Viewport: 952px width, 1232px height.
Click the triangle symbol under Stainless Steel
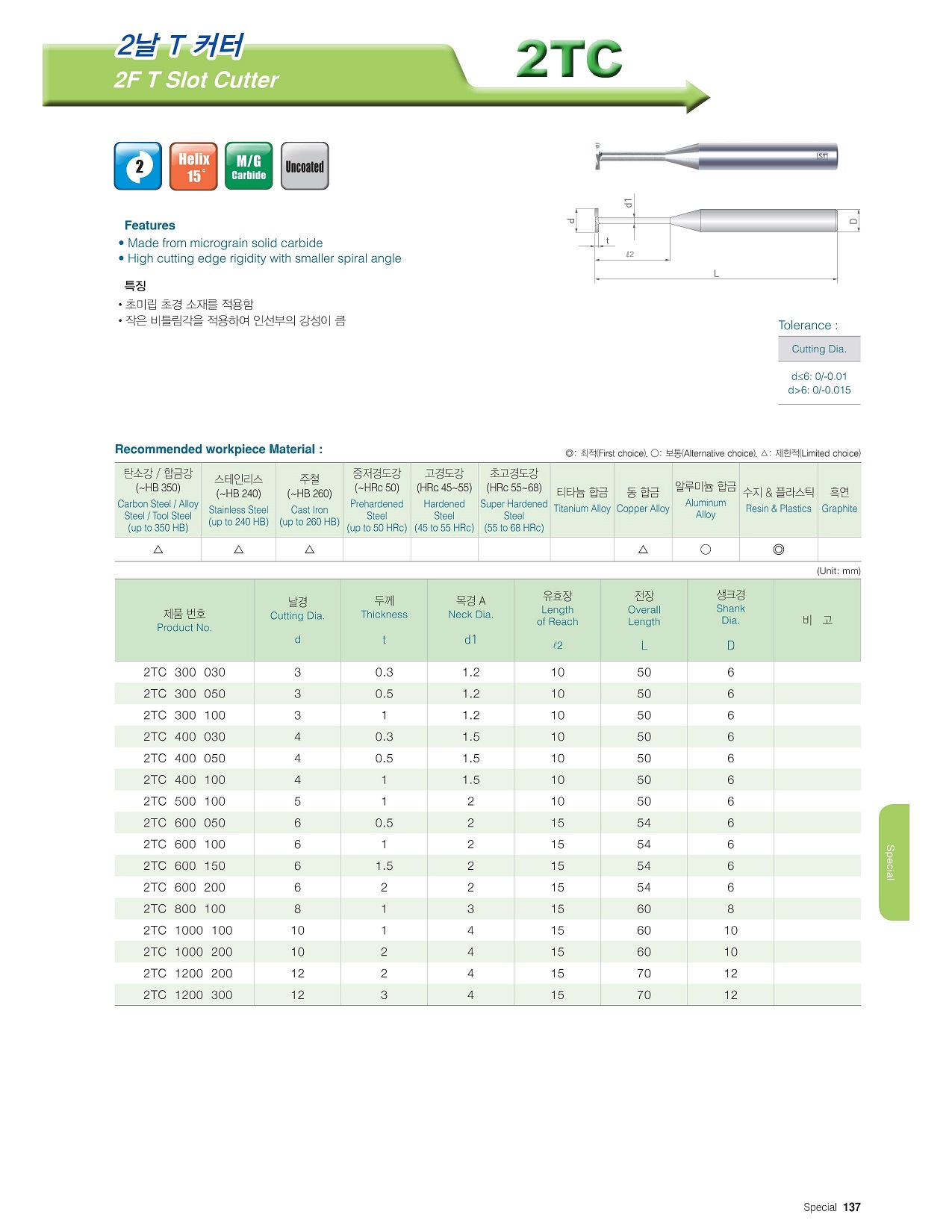(239, 550)
